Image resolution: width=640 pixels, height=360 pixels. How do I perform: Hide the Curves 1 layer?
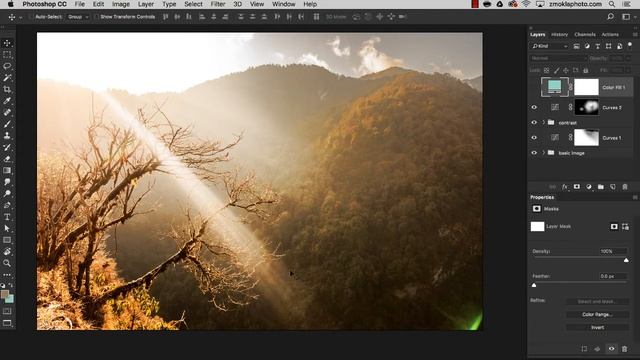(x=534, y=138)
